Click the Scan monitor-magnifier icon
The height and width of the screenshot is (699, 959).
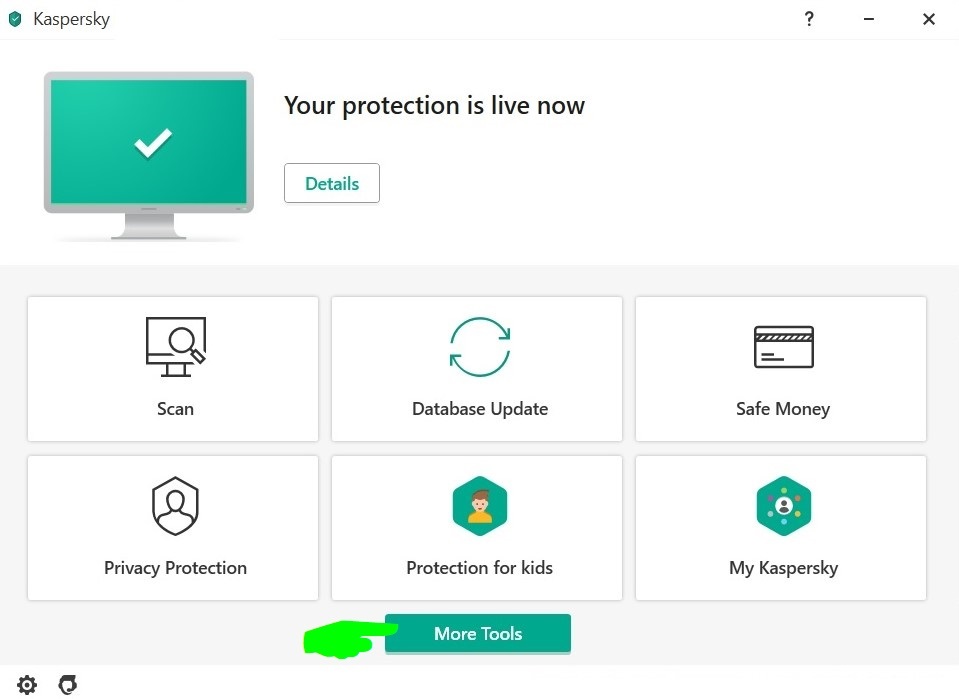pos(176,347)
